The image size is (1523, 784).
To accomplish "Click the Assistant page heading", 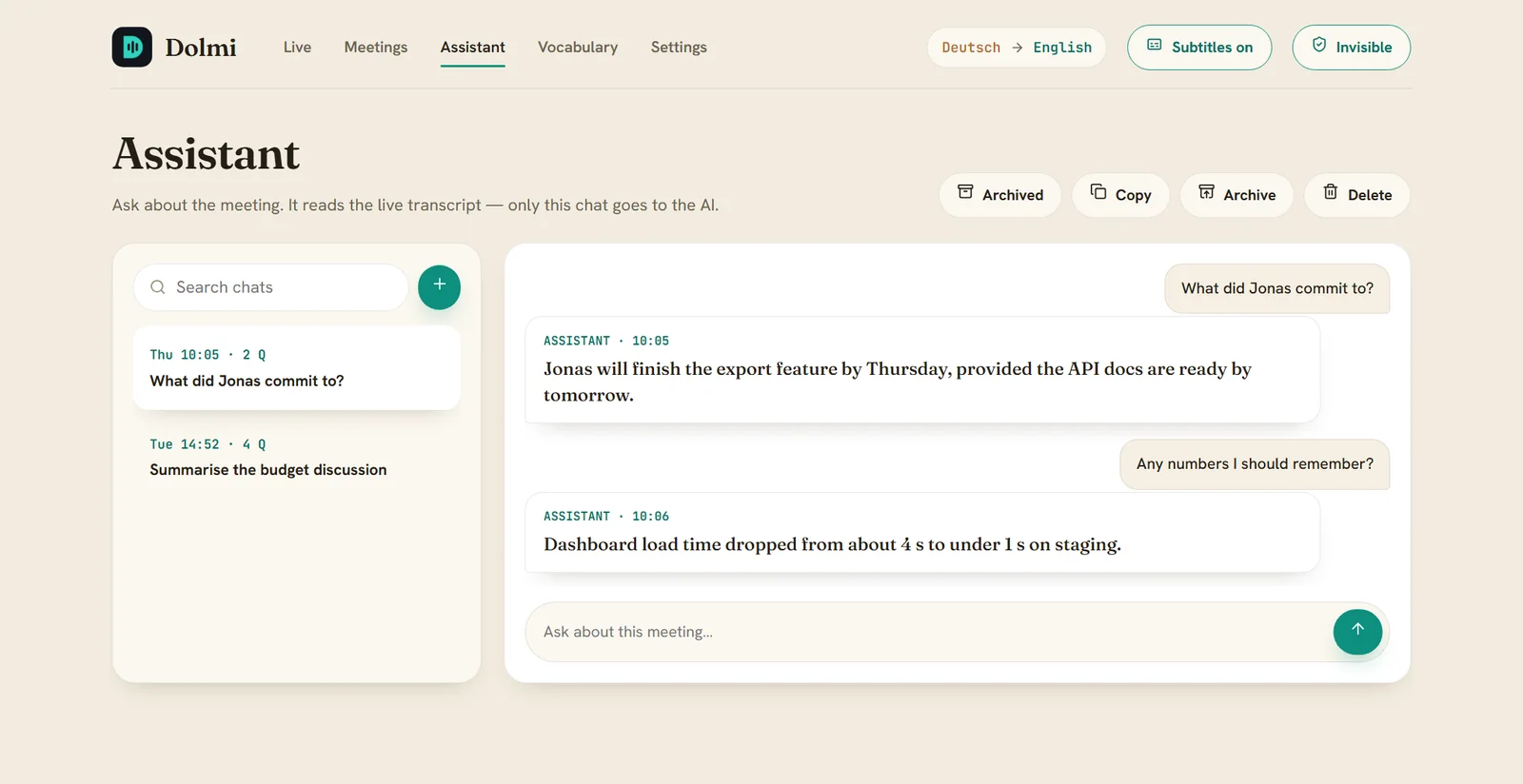I will pyautogui.click(x=206, y=154).
